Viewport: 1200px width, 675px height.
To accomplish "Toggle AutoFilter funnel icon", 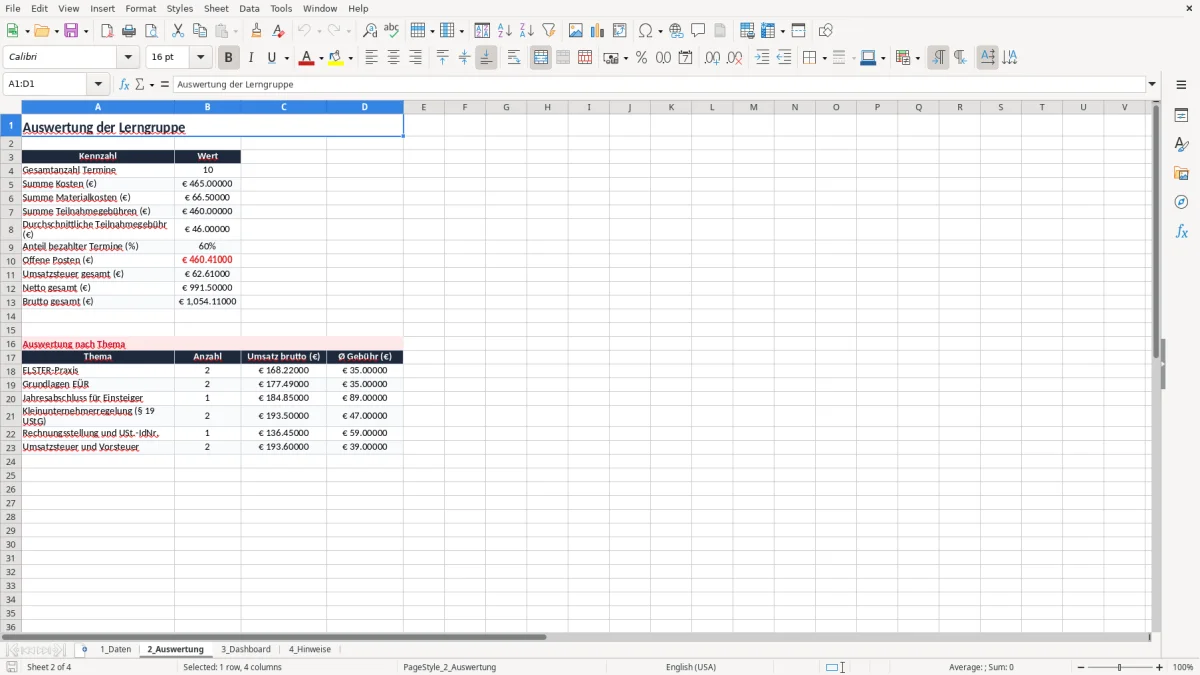I will coord(548,31).
